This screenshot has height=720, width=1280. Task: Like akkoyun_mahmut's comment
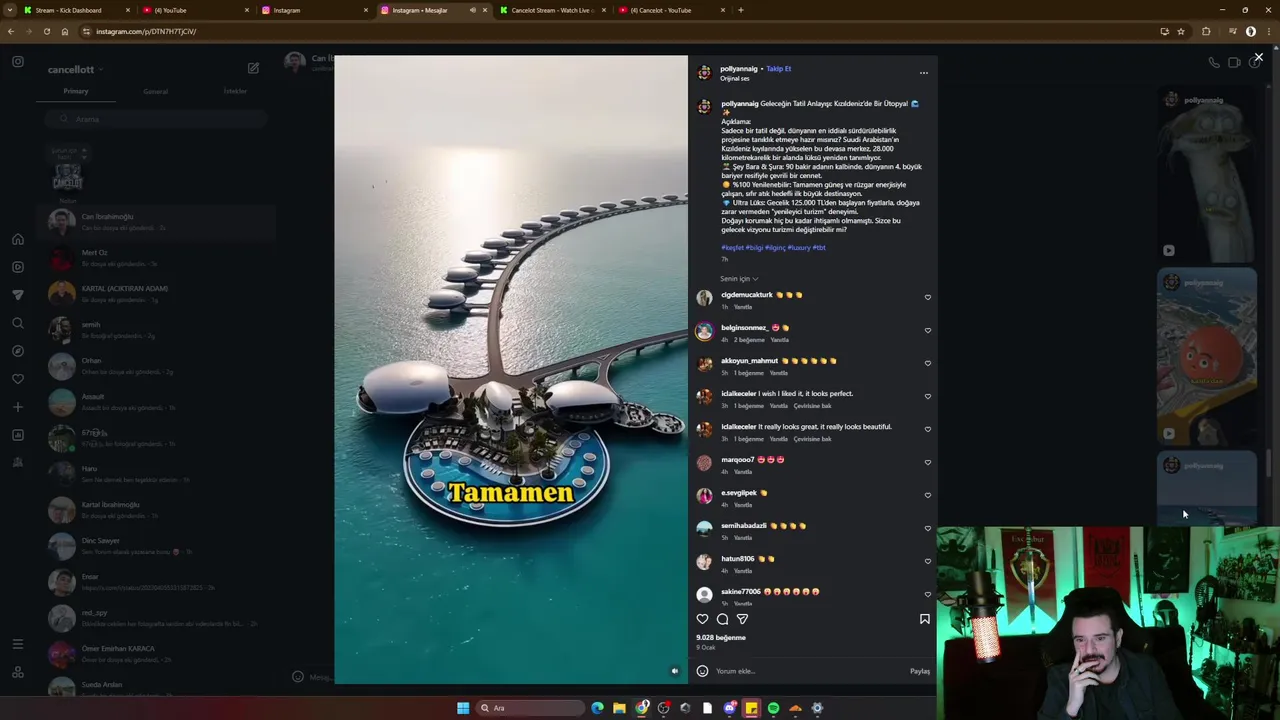tap(928, 363)
